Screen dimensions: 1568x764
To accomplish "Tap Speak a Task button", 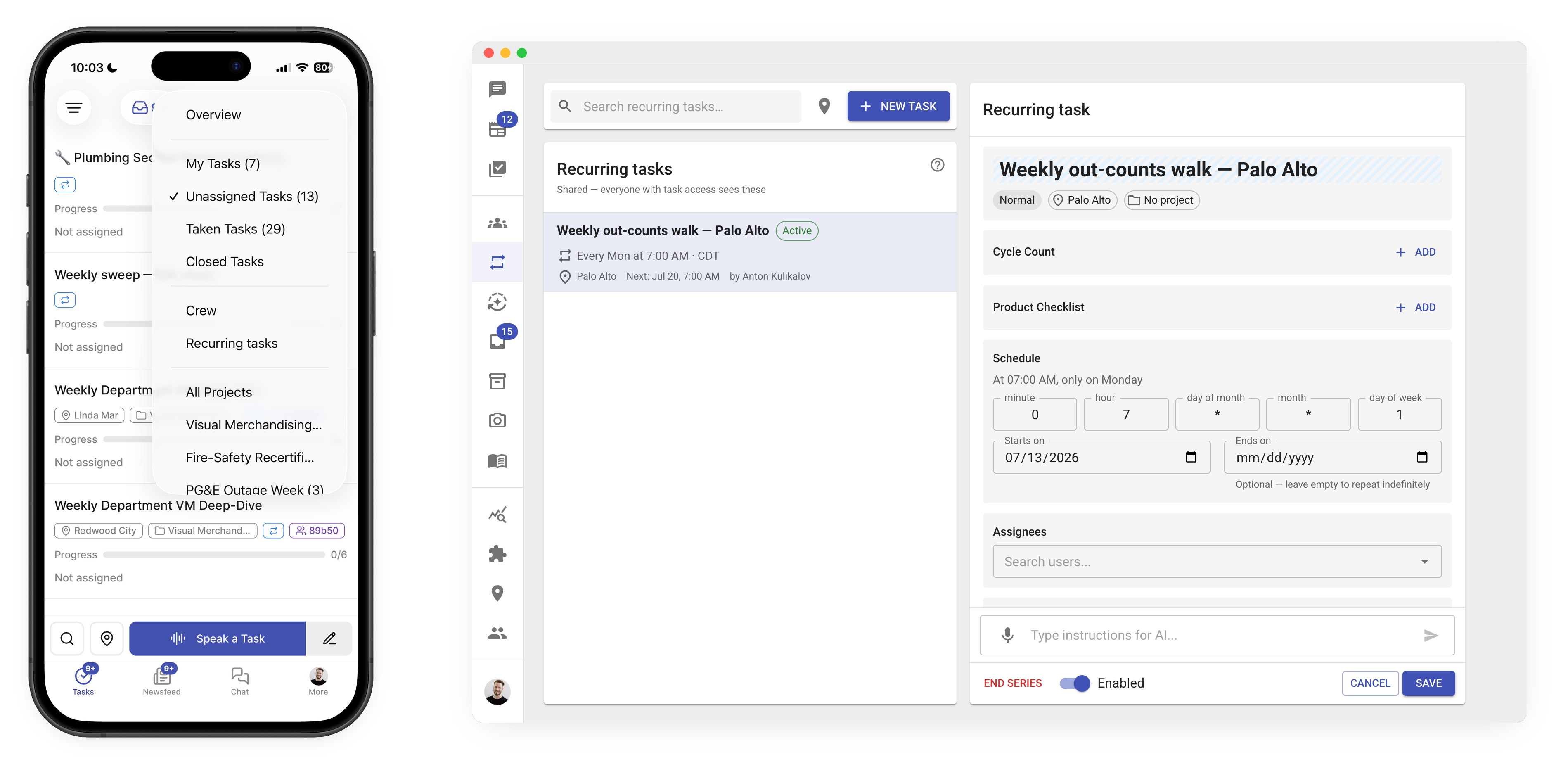I will [217, 638].
